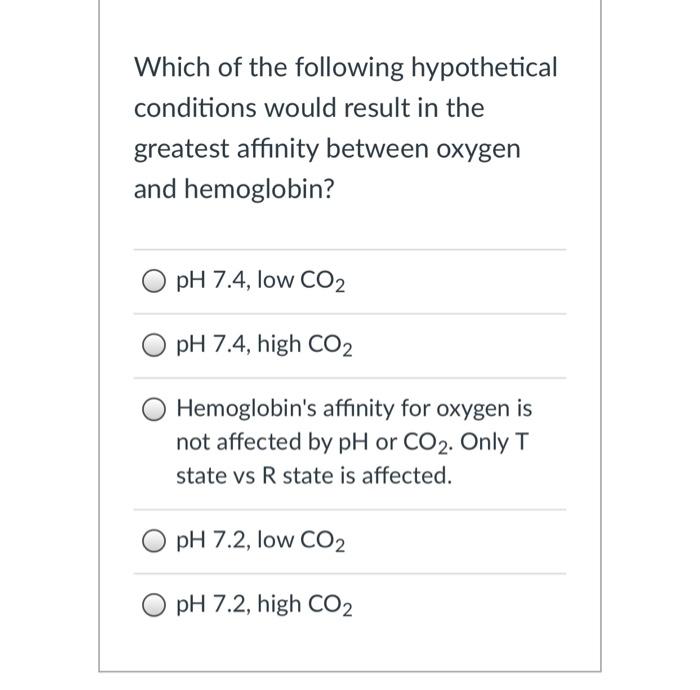The height and width of the screenshot is (690, 700).
Task: Click the line "state vs R state is affected."
Action: click(314, 475)
